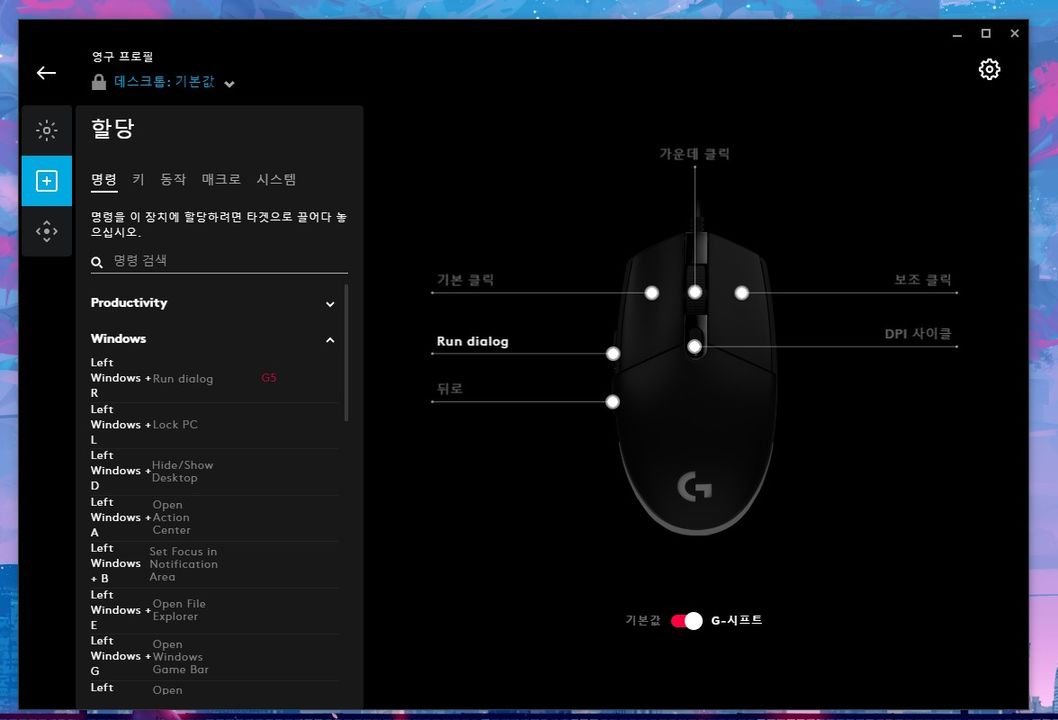Viewport: 1058px width, 720px height.
Task: Expand the Productivity category
Action: click(x=213, y=303)
